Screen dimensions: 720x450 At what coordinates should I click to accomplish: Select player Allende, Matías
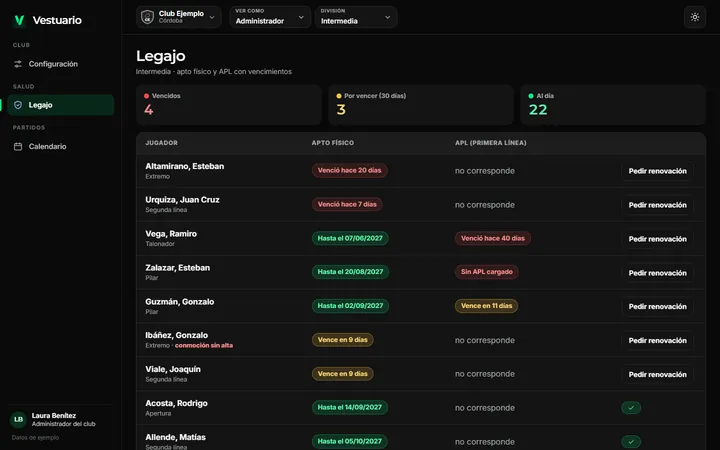click(x=175, y=437)
